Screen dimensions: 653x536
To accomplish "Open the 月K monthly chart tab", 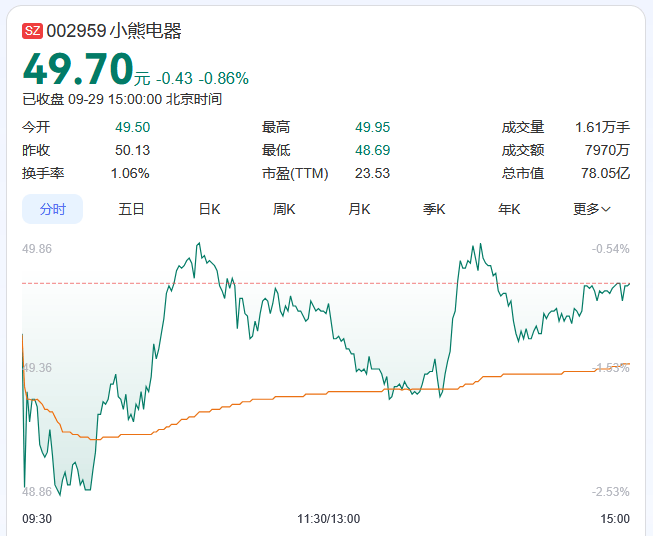I will pyautogui.click(x=359, y=209).
